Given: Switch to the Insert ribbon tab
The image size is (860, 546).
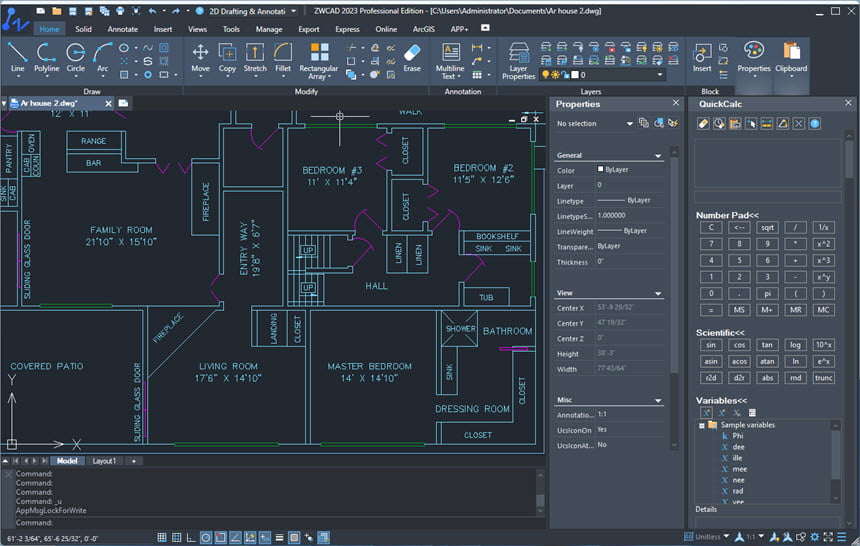Looking at the screenshot, I should tap(163, 29).
